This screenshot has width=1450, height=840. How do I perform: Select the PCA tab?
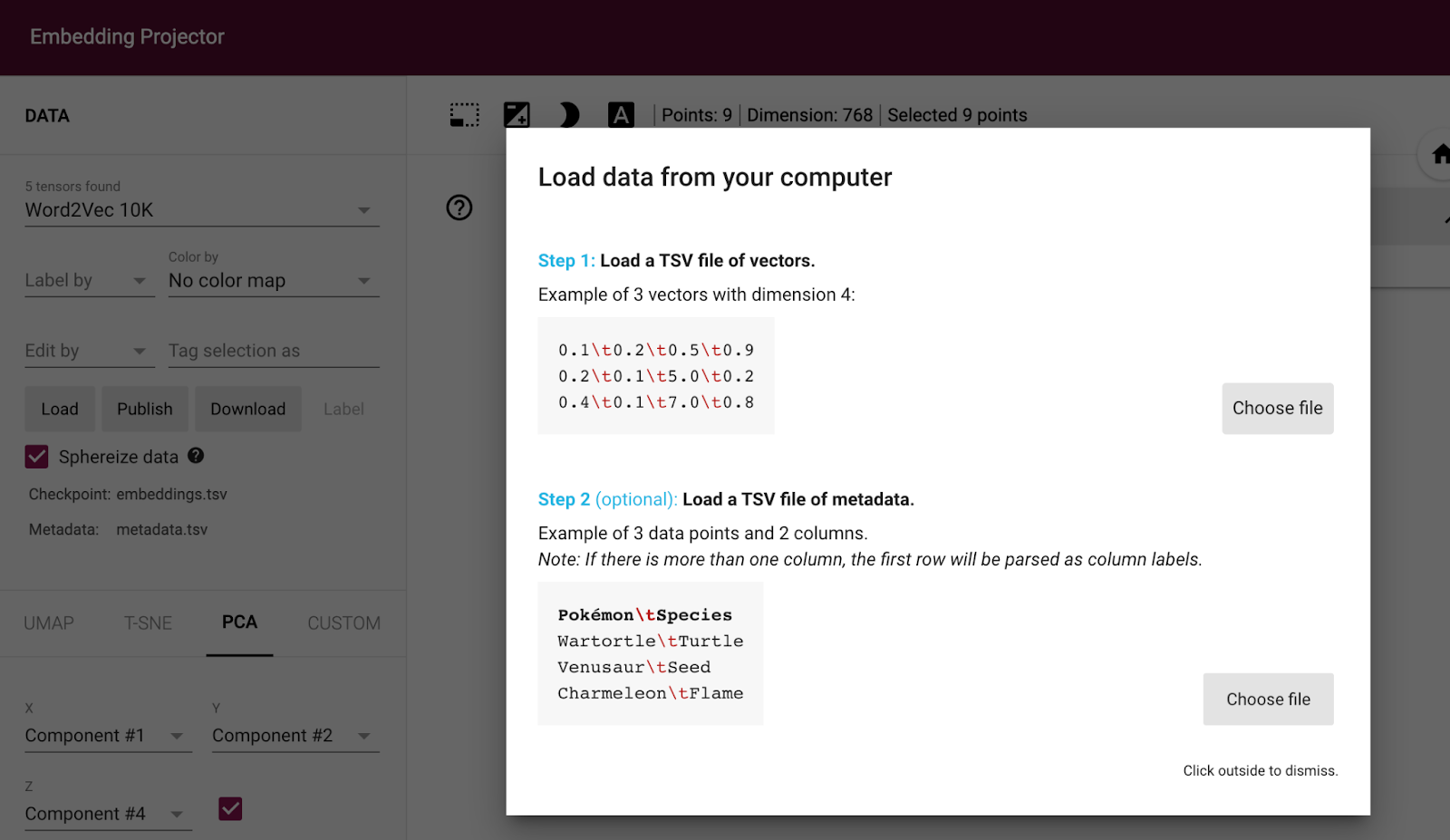pyautogui.click(x=239, y=623)
